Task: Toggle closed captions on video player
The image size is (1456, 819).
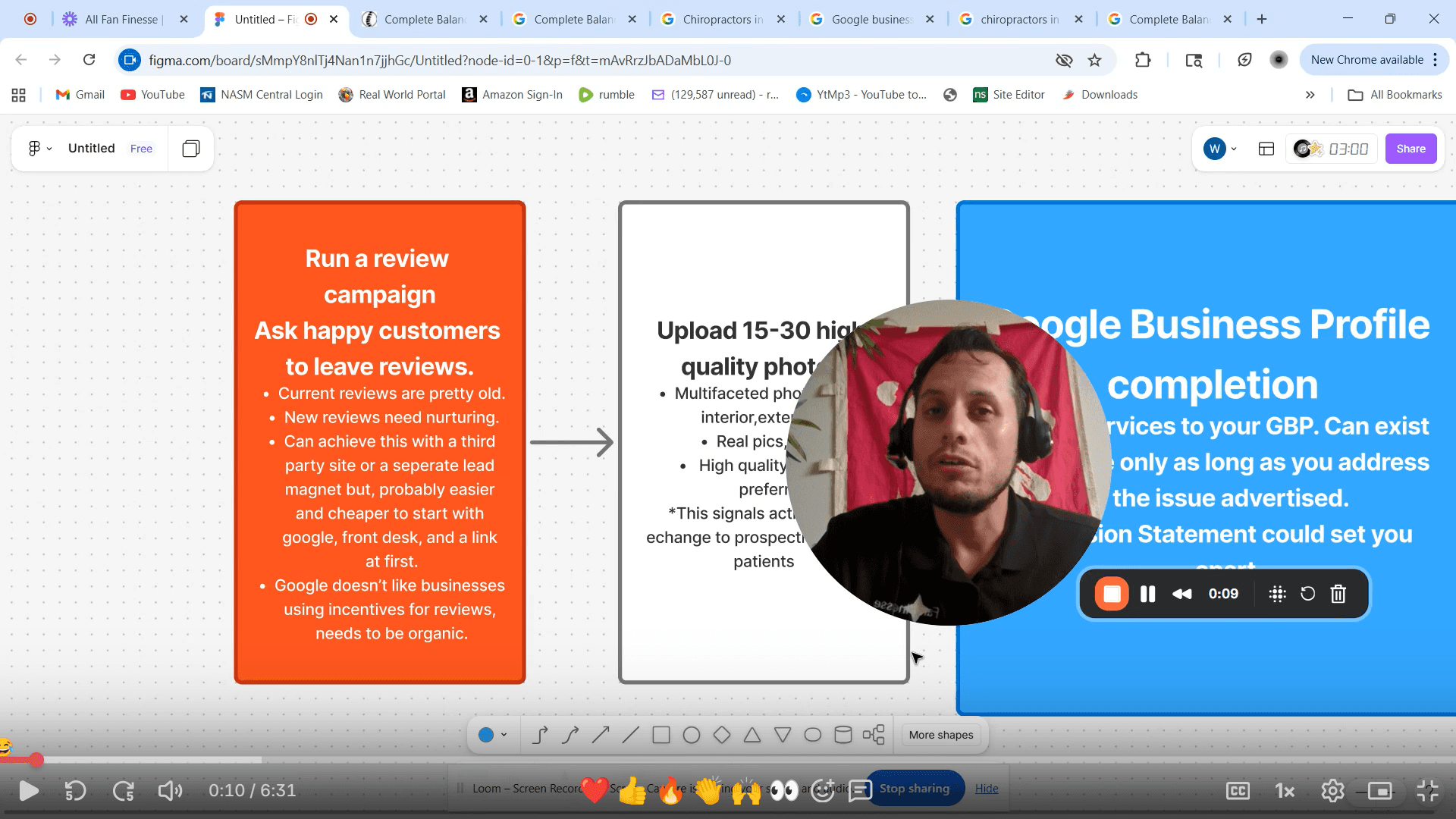Action: click(x=1238, y=791)
